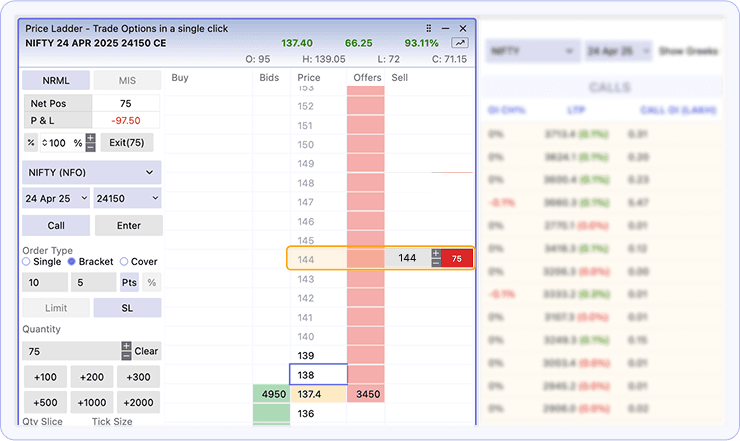
Task: Click the 138 price cell
Action: coord(318,374)
